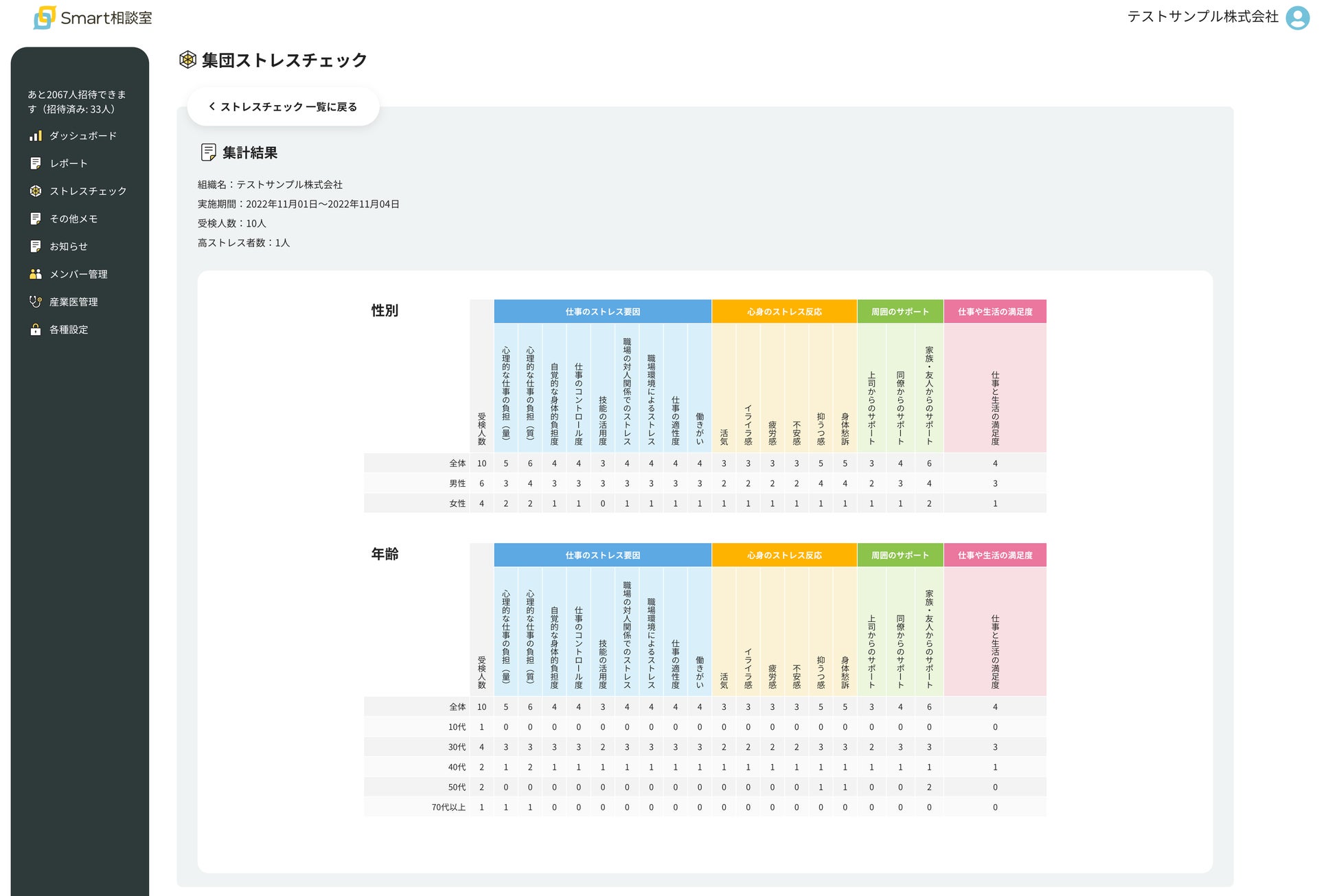Click the お知らせ note icon
The width and height of the screenshot is (1339, 896).
point(36,246)
